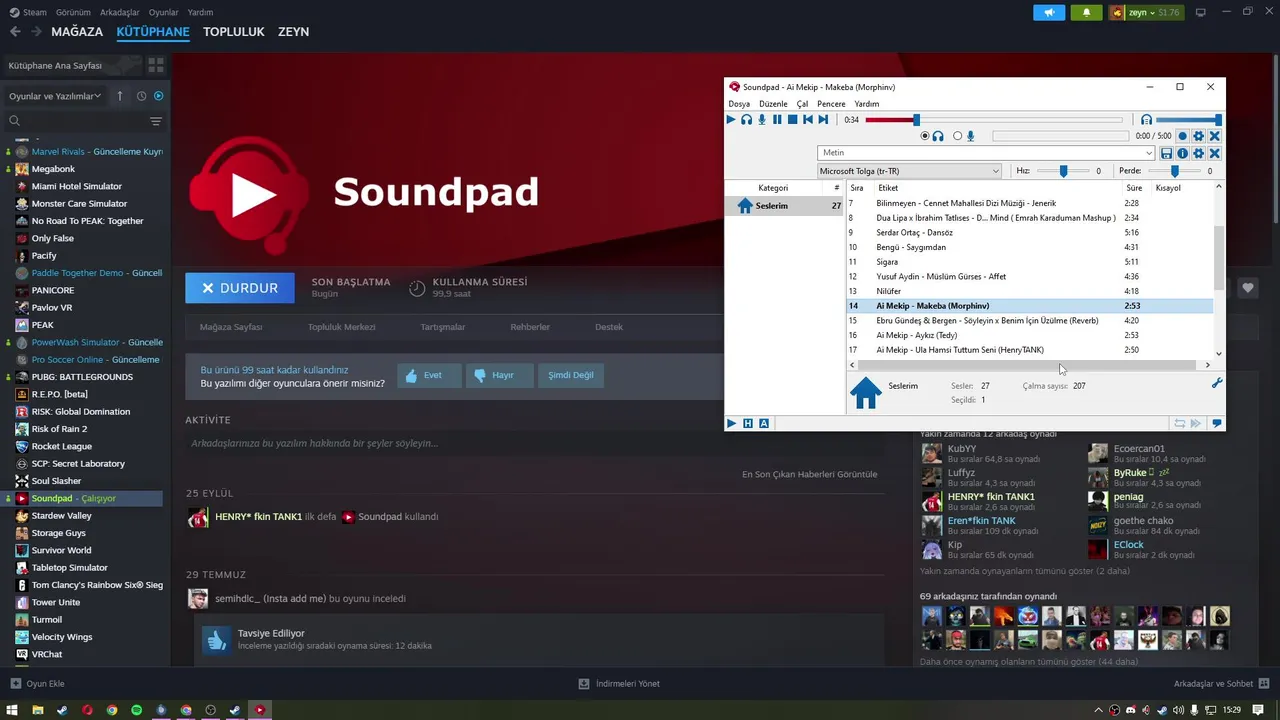The image size is (1280, 720).
Task: Recommend Soundpad with Evet thumbs up
Action: [x=429, y=375]
